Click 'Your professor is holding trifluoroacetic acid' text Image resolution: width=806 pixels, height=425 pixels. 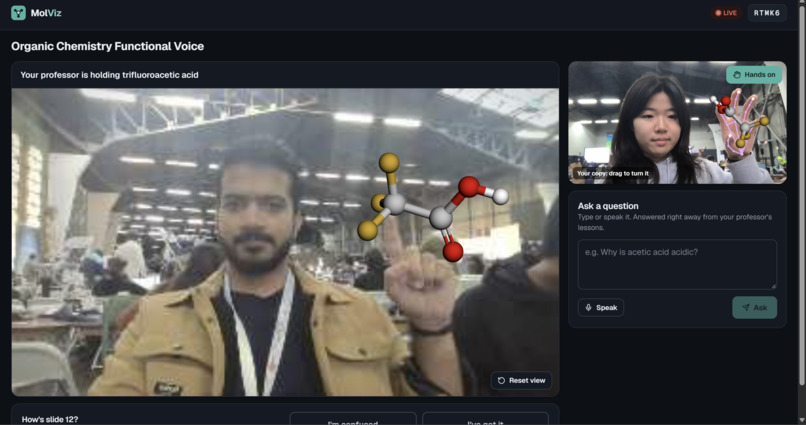tap(109, 75)
